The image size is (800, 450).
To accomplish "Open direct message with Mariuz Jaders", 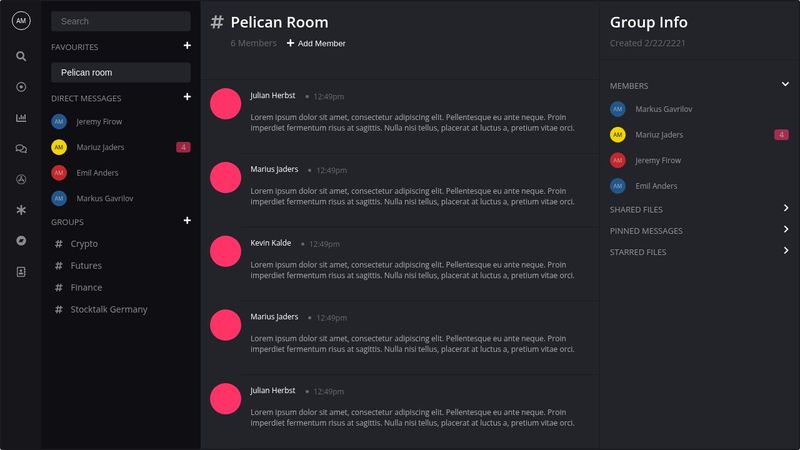I will [x=101, y=148].
